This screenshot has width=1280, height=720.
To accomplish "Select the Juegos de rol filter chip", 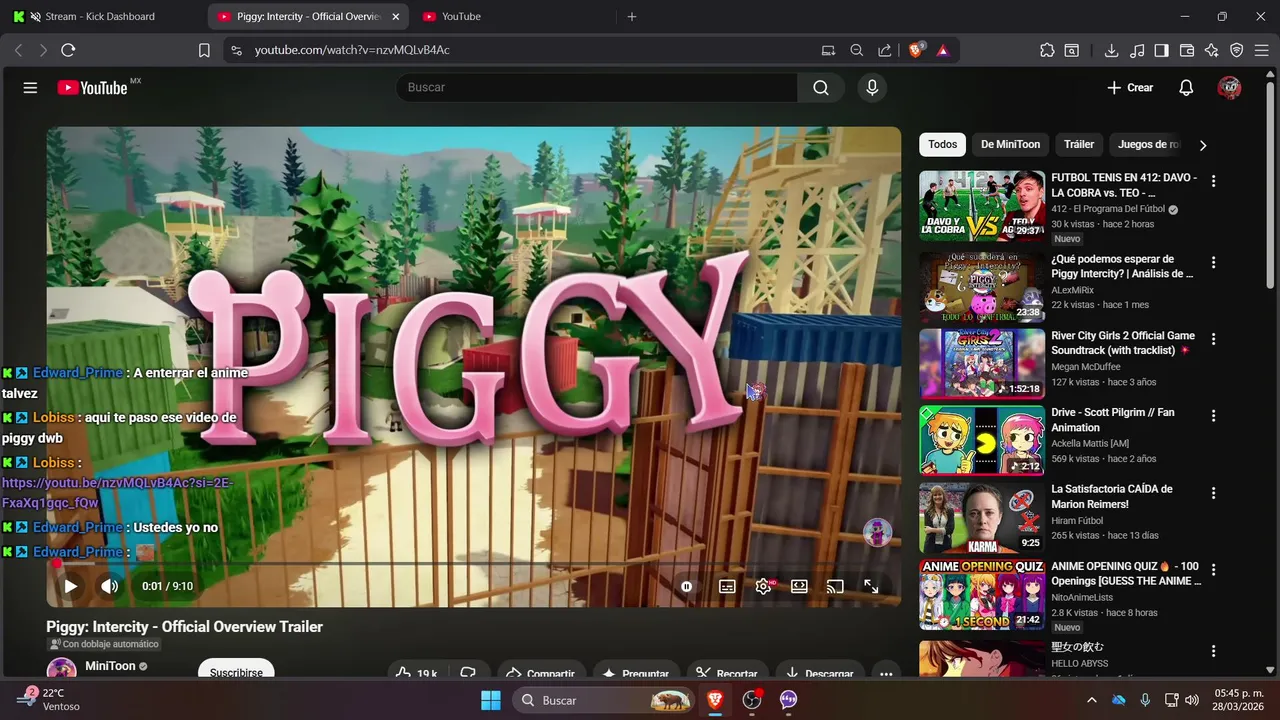I will click(x=1147, y=145).
